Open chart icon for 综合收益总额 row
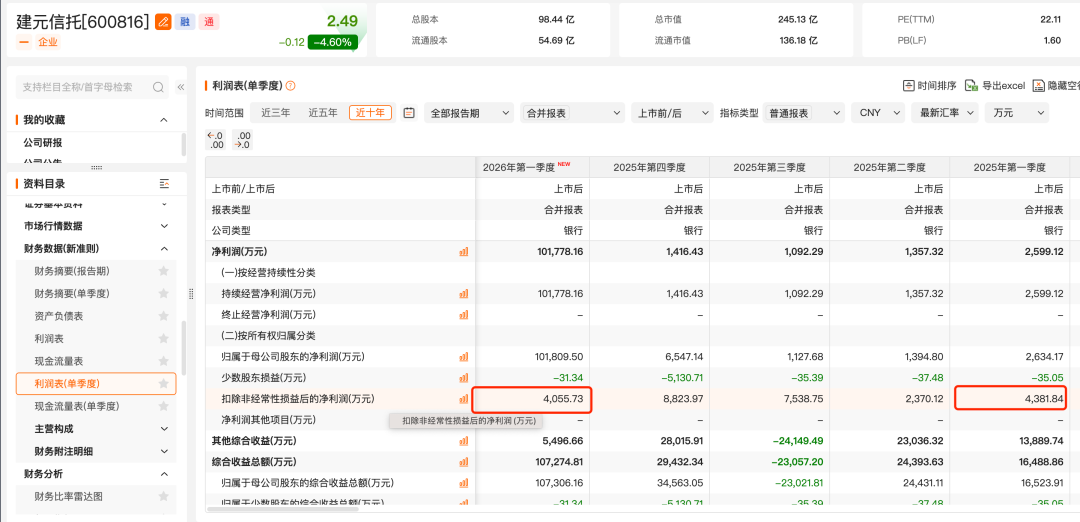This screenshot has height=522, width=1080. [464, 461]
